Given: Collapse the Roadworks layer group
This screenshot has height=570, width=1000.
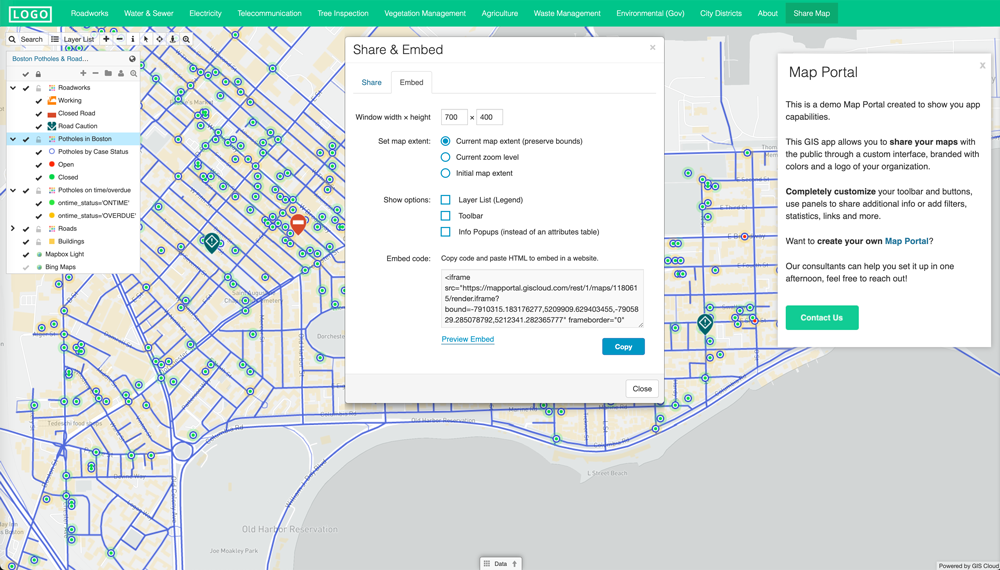Looking at the screenshot, I should point(13,88).
